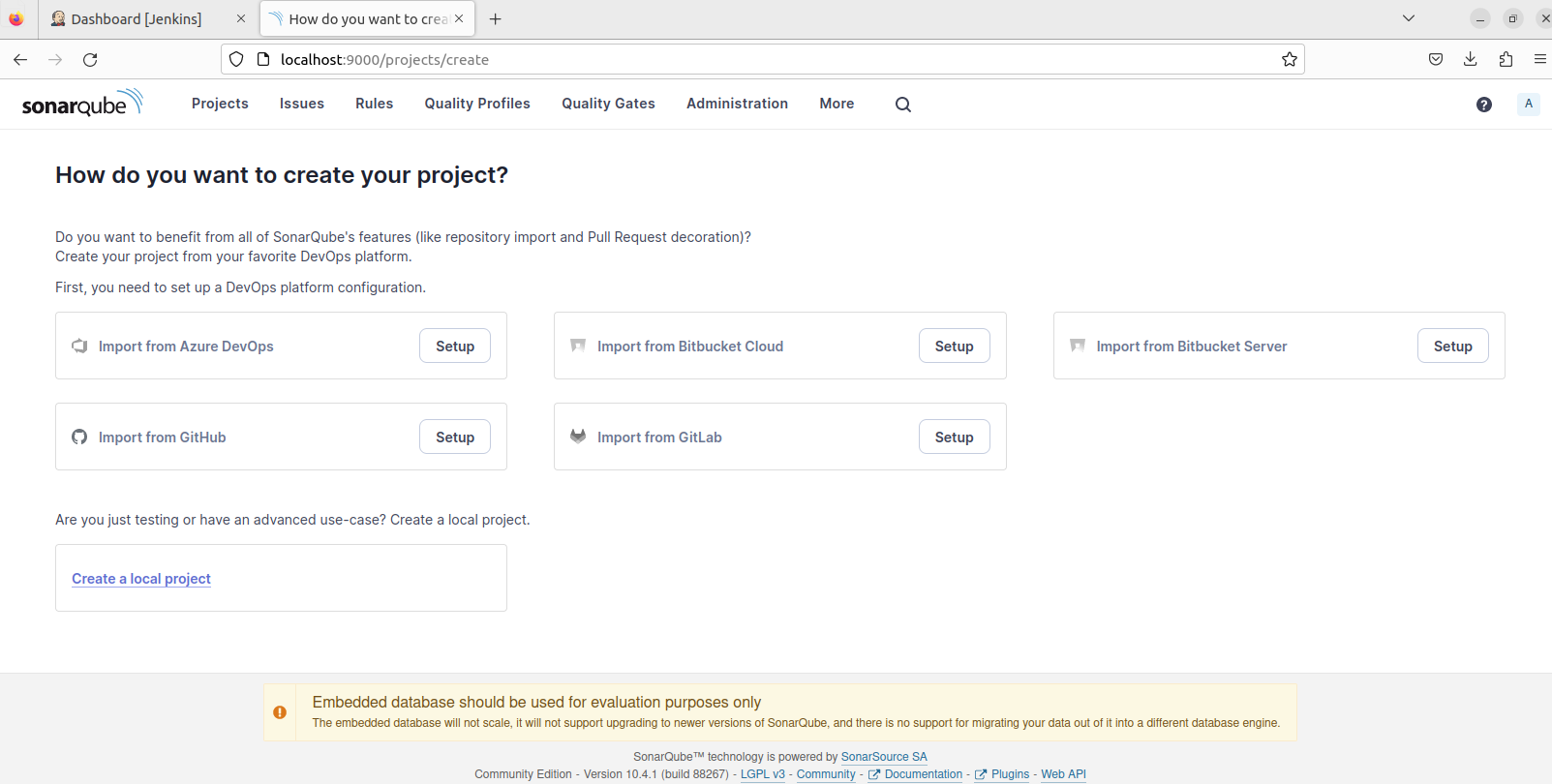
Task: Open Quality Gates in navigation
Action: [608, 104]
